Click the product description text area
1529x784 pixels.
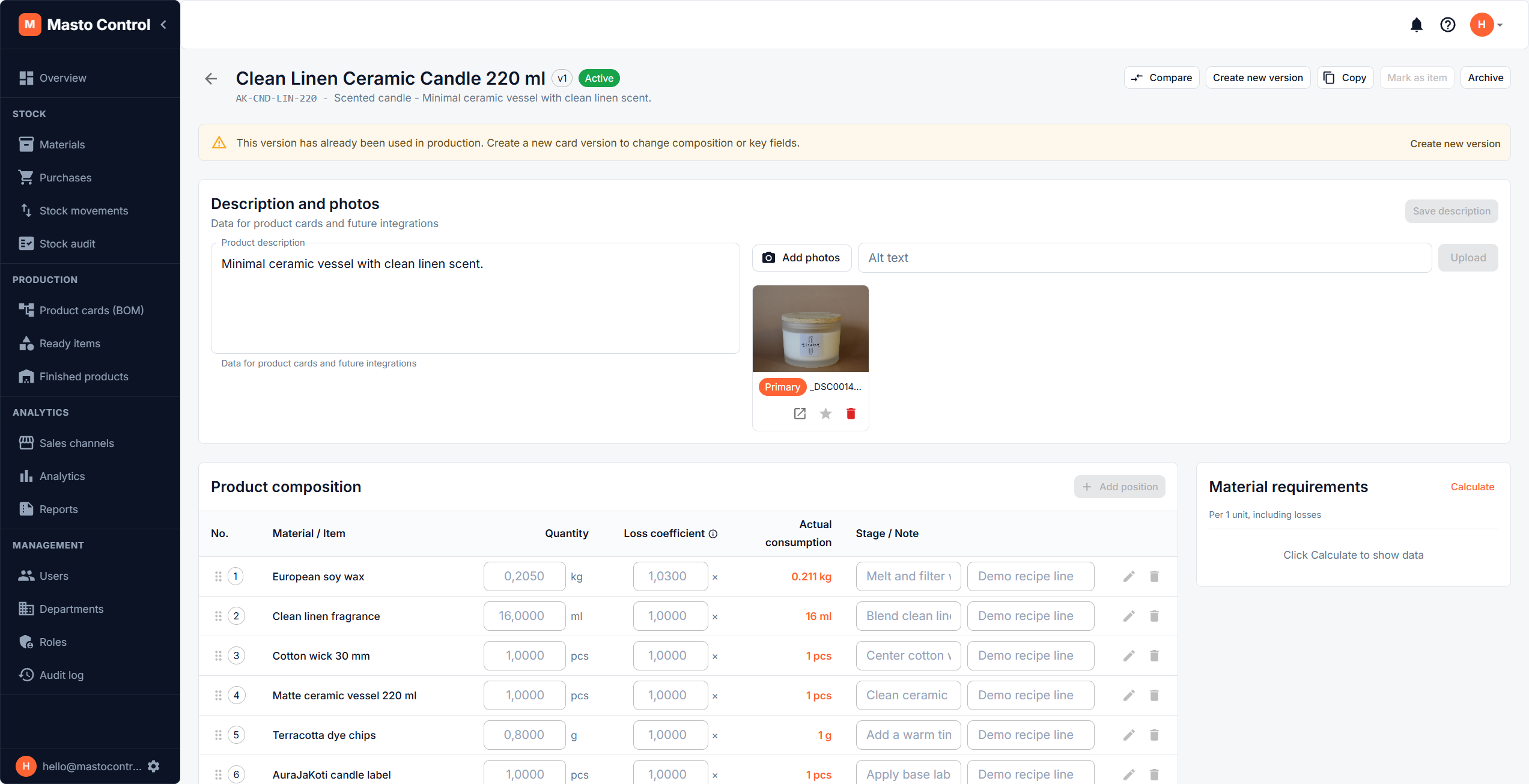(475, 299)
